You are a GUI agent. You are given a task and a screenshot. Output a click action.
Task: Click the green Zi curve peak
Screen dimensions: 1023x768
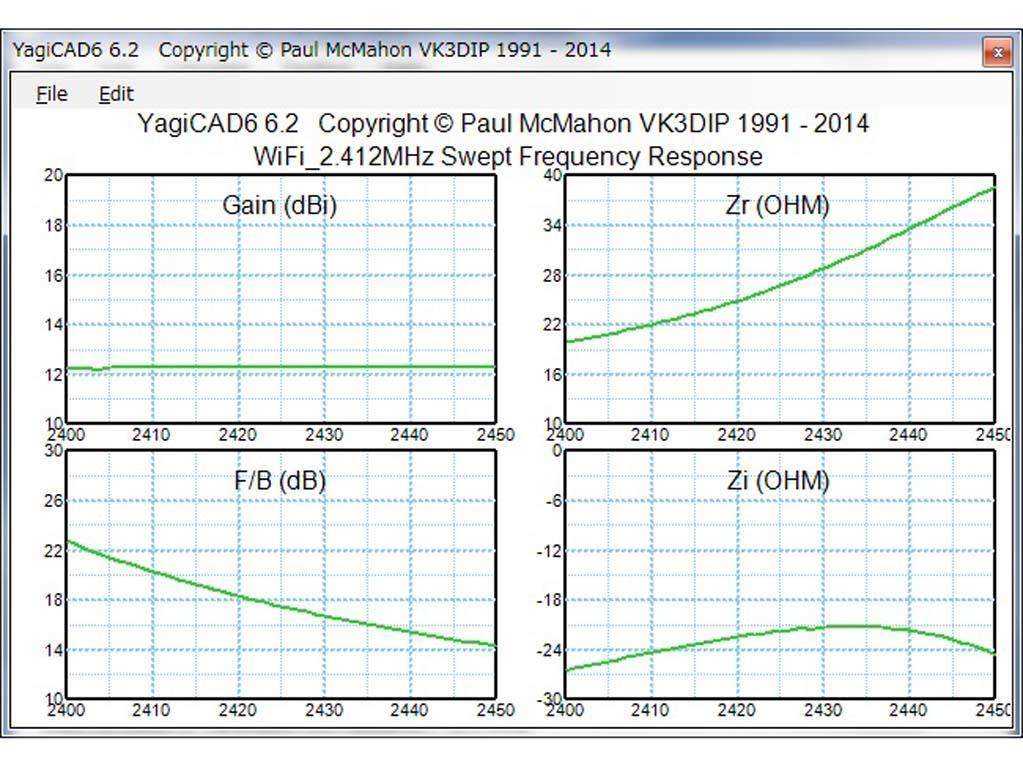point(848,626)
